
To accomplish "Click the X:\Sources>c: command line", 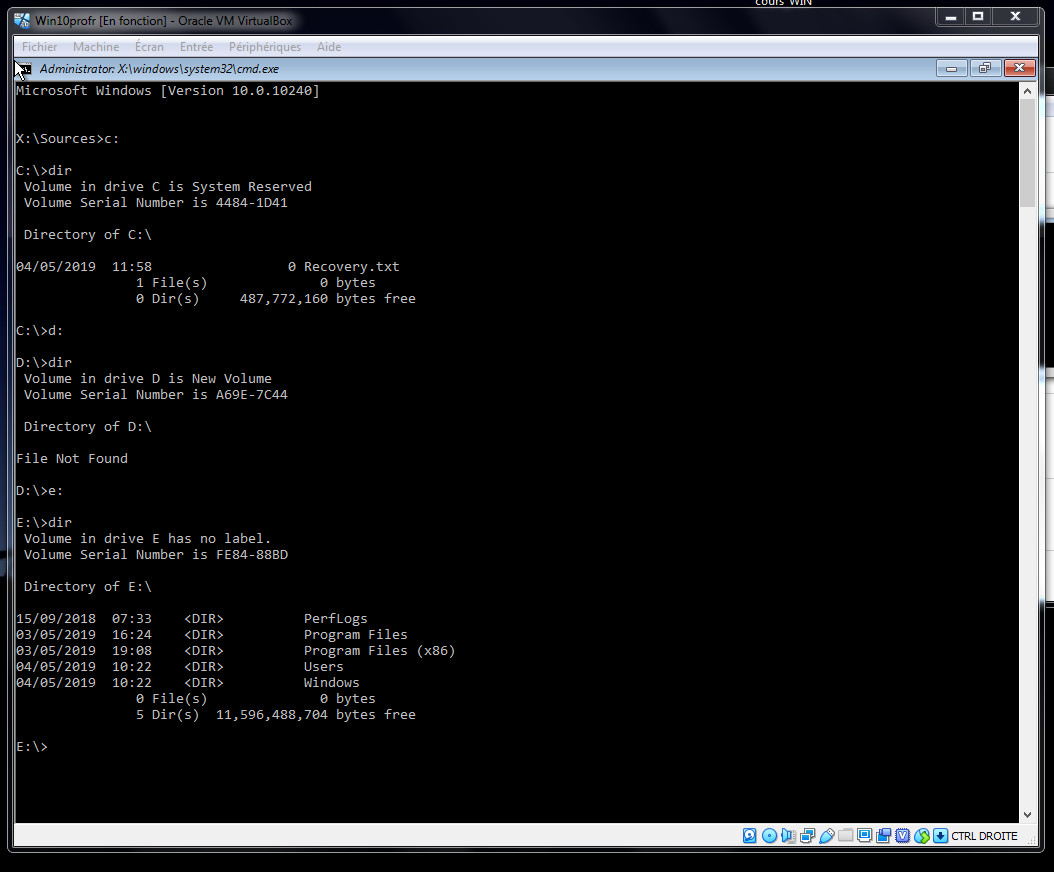I will tap(67, 138).
